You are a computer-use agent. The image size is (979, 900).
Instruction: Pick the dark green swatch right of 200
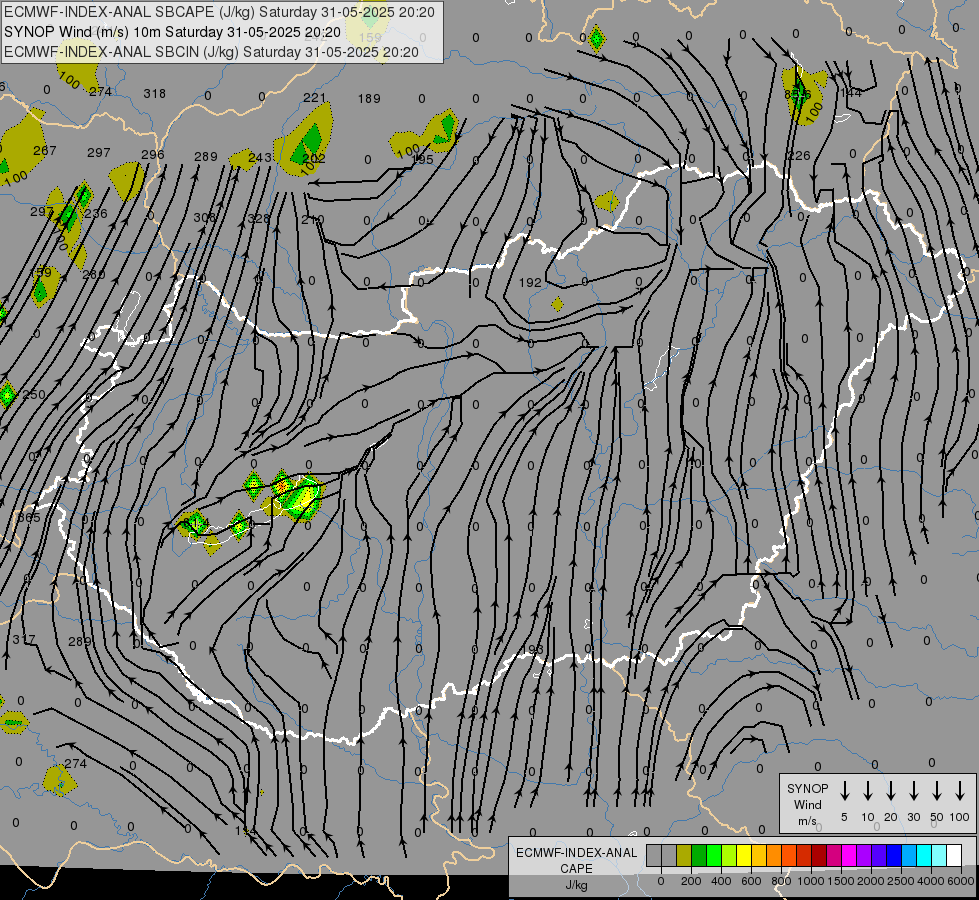point(699,856)
